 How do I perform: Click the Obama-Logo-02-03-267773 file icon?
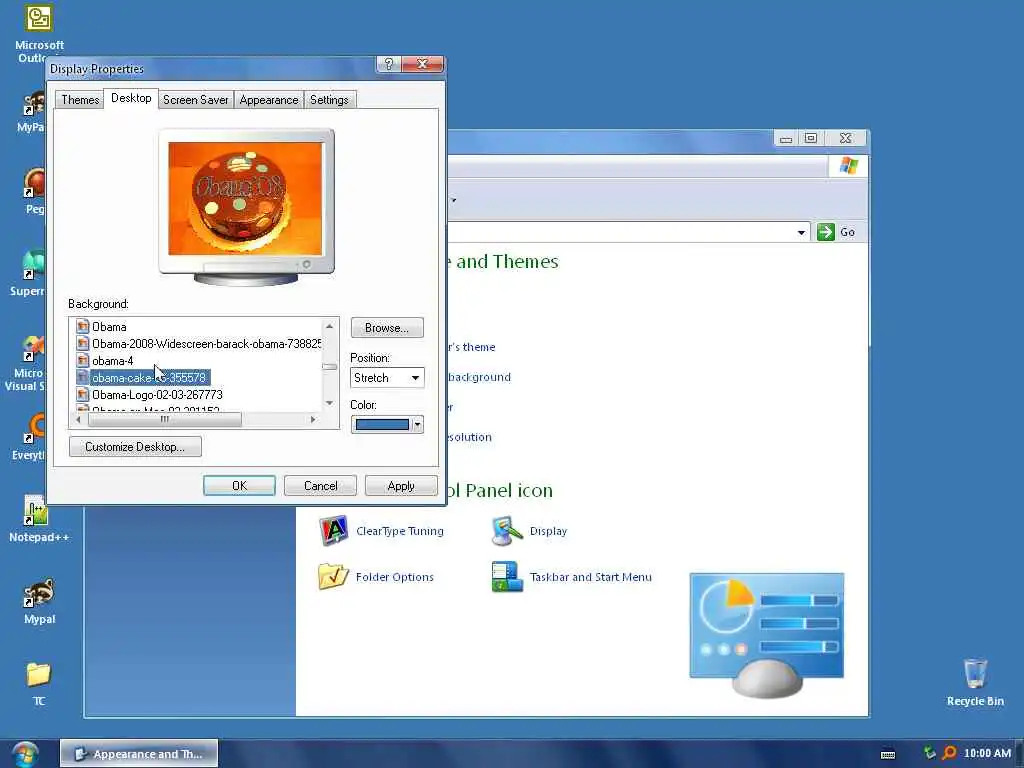pos(82,394)
